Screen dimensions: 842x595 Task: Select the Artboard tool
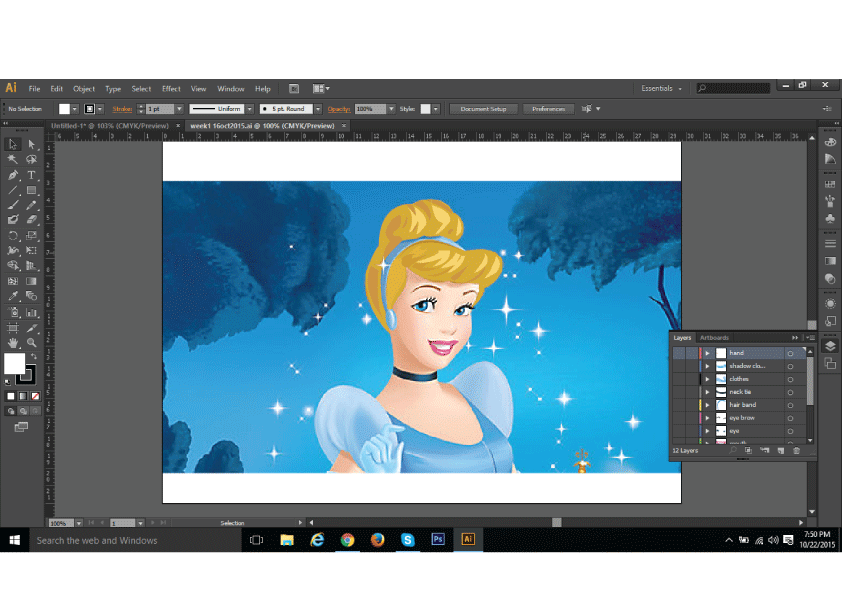pyautogui.click(x=13, y=328)
